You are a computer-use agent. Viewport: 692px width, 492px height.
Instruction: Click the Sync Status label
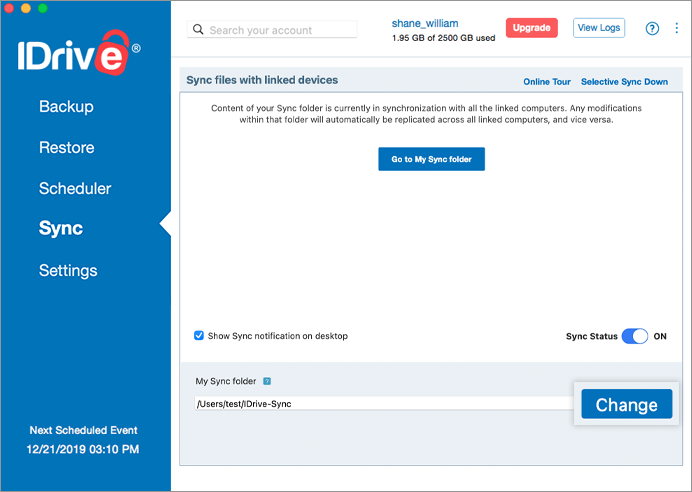591,336
